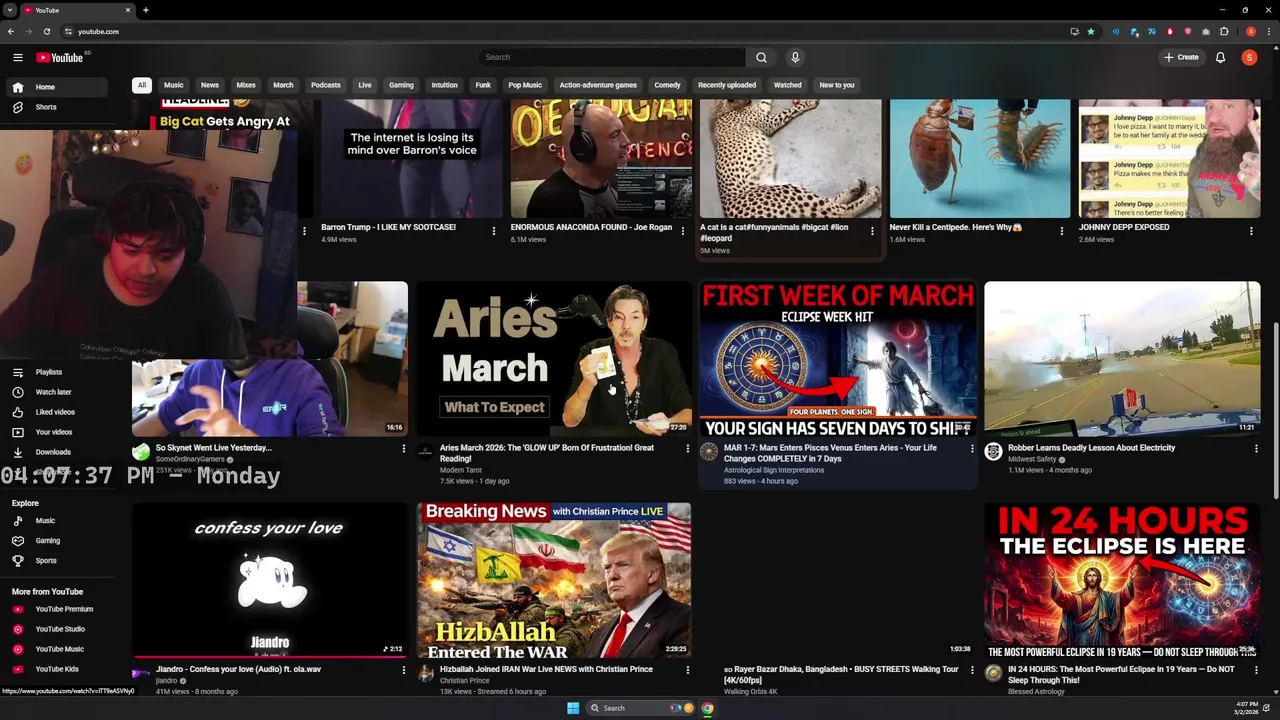This screenshot has width=1280, height=720.
Task: Open options for MAR 1-7 Mars video
Action: [972, 449]
